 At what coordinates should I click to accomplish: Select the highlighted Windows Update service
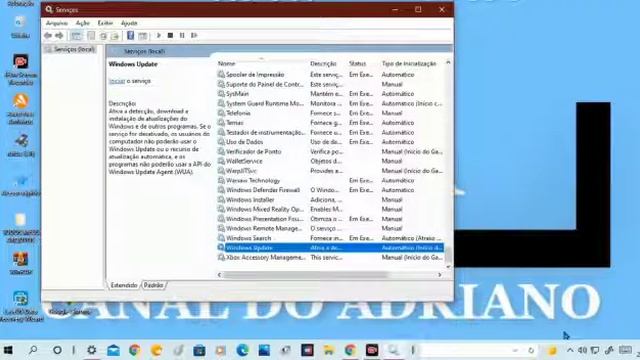click(331, 248)
